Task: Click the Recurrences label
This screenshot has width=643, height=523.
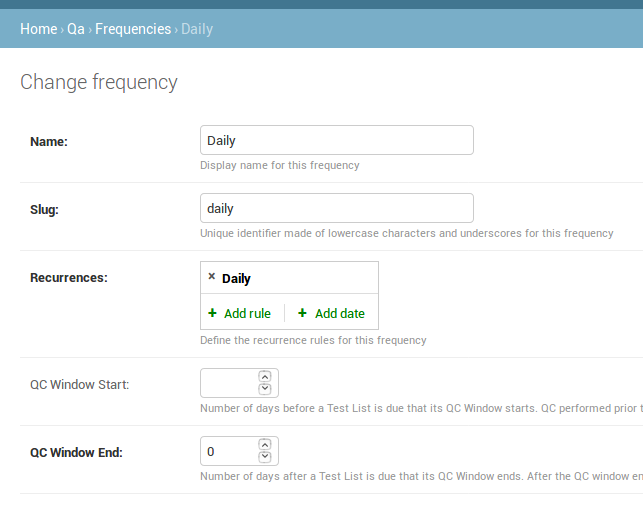Action: coord(69,278)
